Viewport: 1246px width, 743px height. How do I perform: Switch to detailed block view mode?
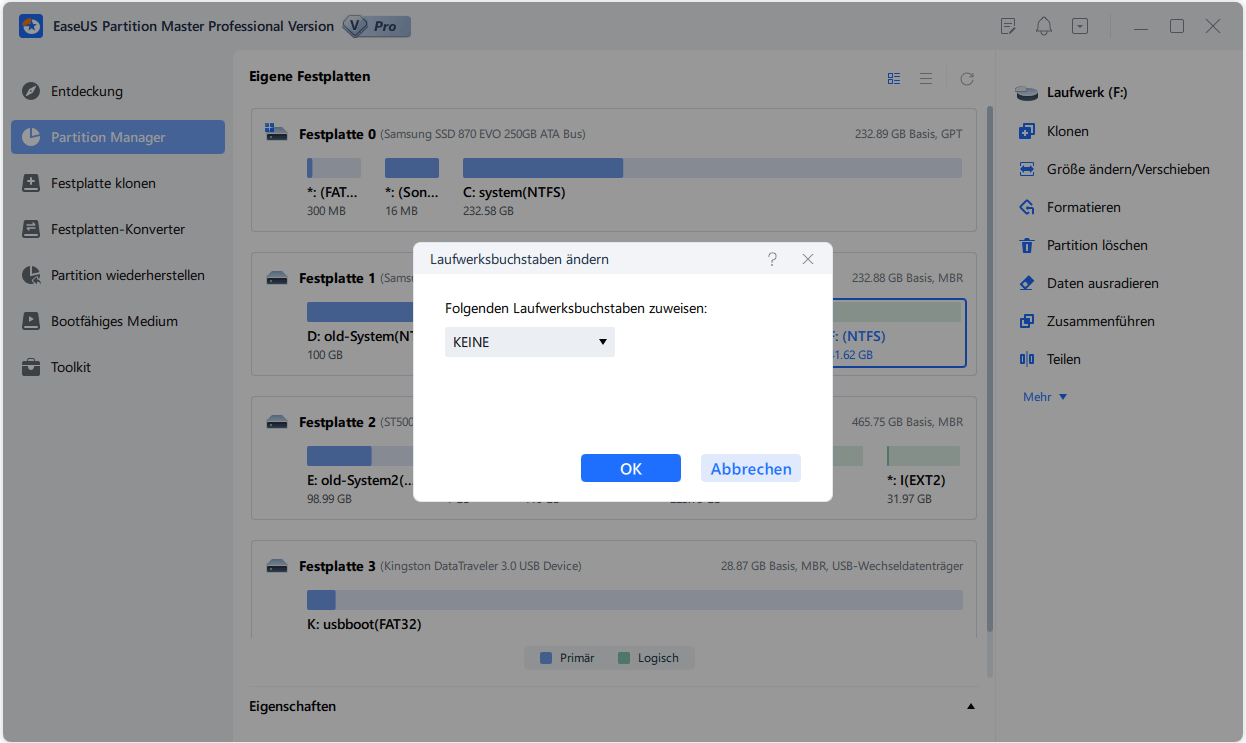click(893, 77)
